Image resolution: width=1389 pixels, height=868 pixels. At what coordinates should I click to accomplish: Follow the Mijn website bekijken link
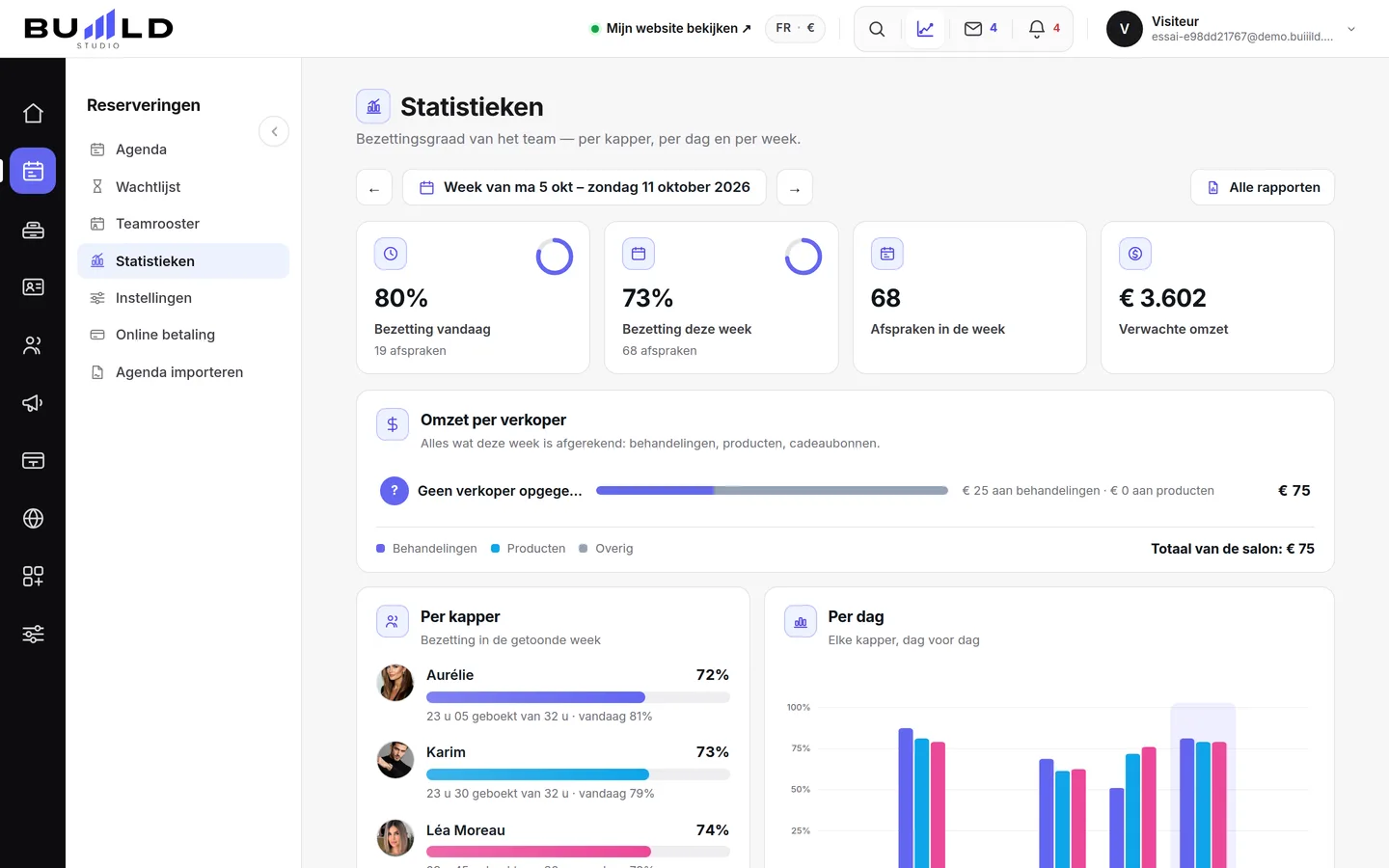pyautogui.click(x=671, y=28)
